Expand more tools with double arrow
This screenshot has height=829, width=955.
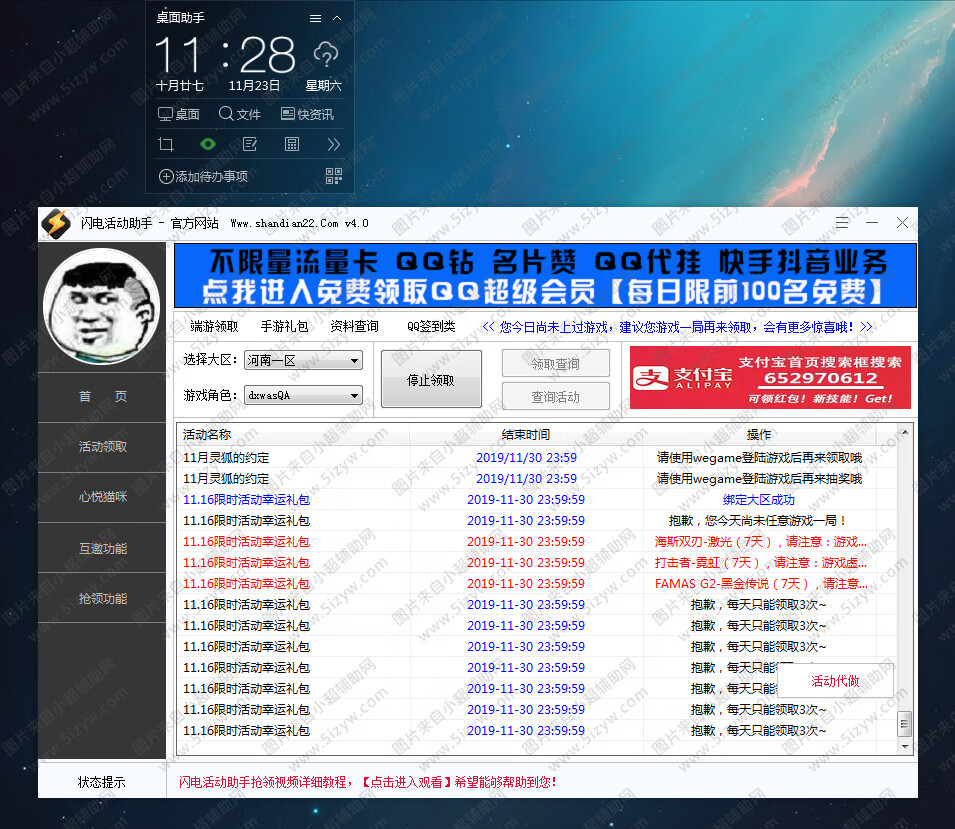(x=334, y=144)
